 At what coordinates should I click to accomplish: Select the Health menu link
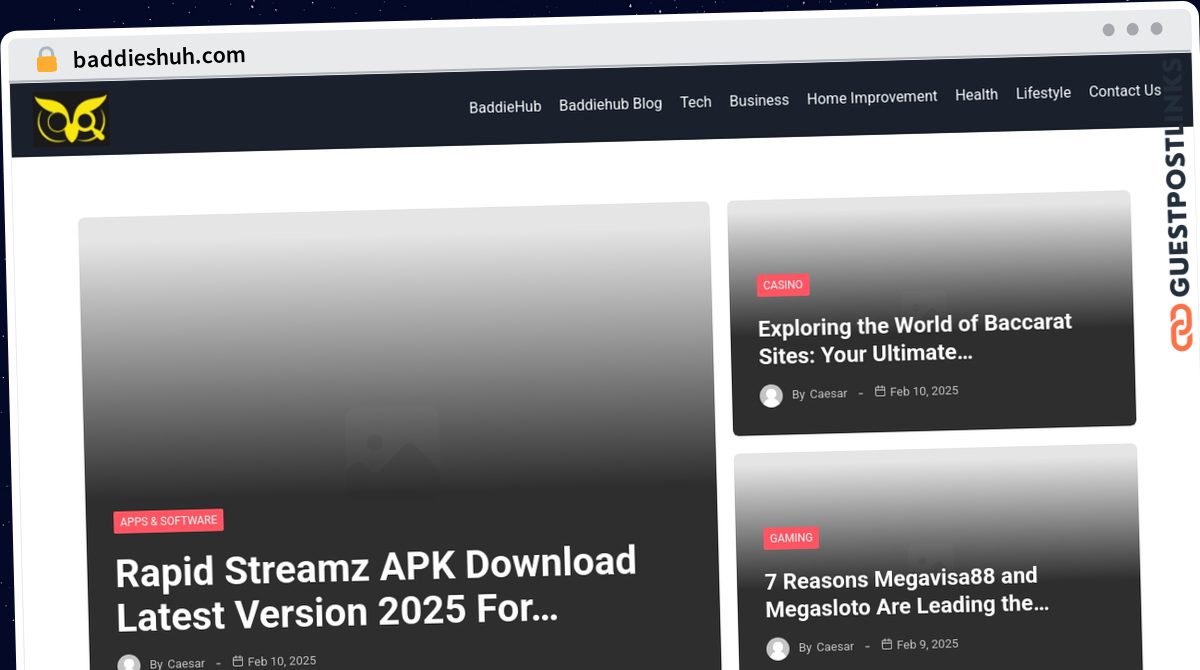pyautogui.click(x=976, y=94)
